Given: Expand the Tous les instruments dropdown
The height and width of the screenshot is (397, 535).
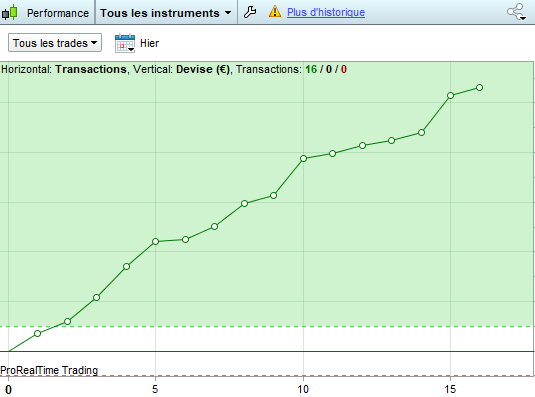Looking at the screenshot, I should tap(165, 13).
